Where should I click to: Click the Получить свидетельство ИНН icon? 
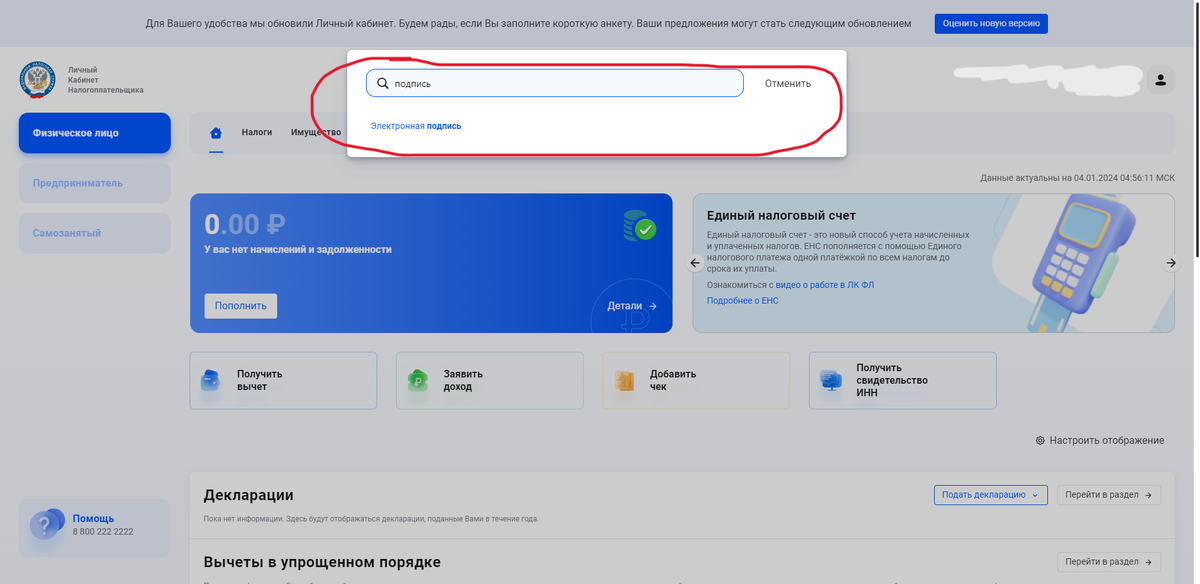click(x=830, y=380)
